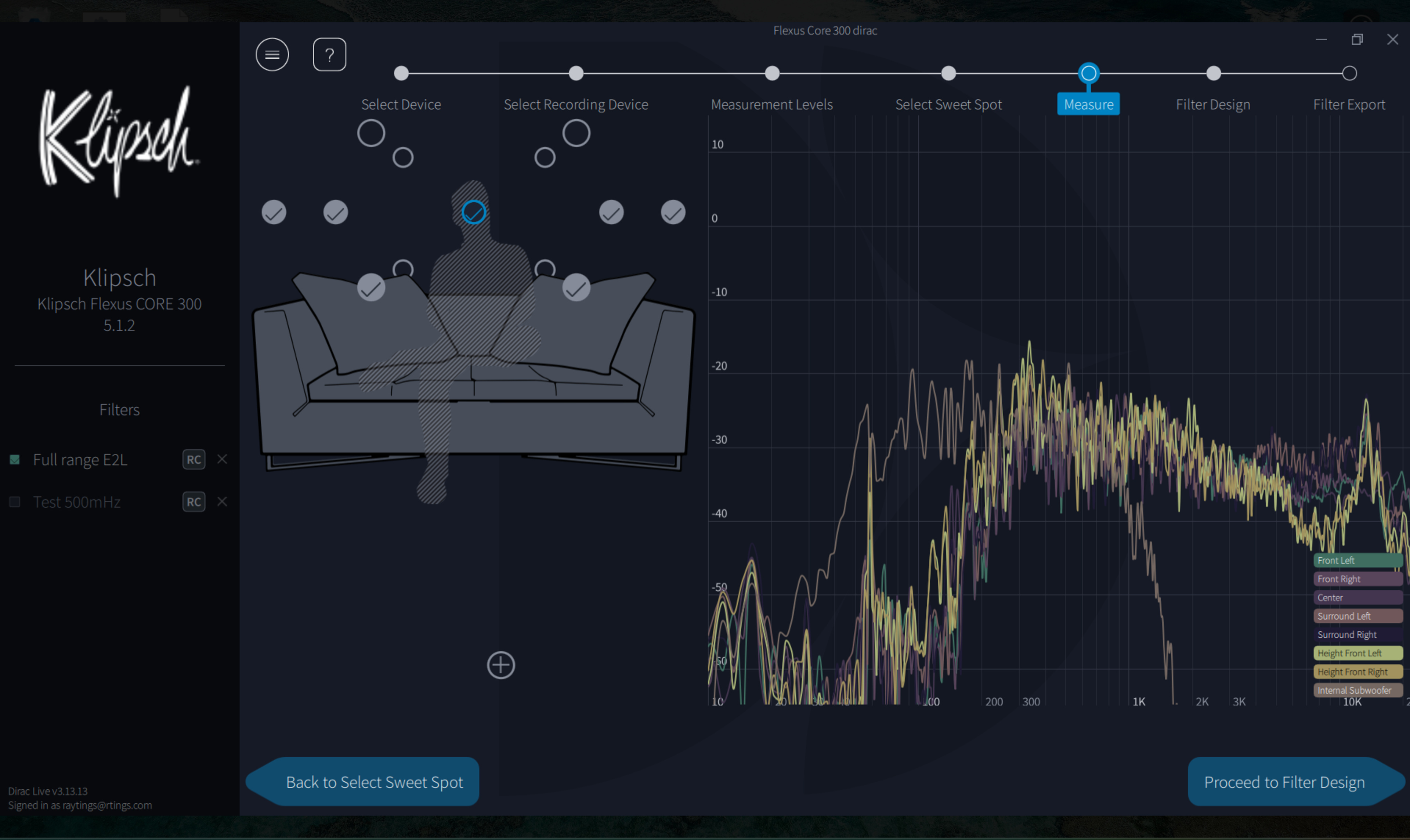Screen dimensions: 1410x840
Task: Click the plus icon to add measurement
Action: [x=501, y=665]
